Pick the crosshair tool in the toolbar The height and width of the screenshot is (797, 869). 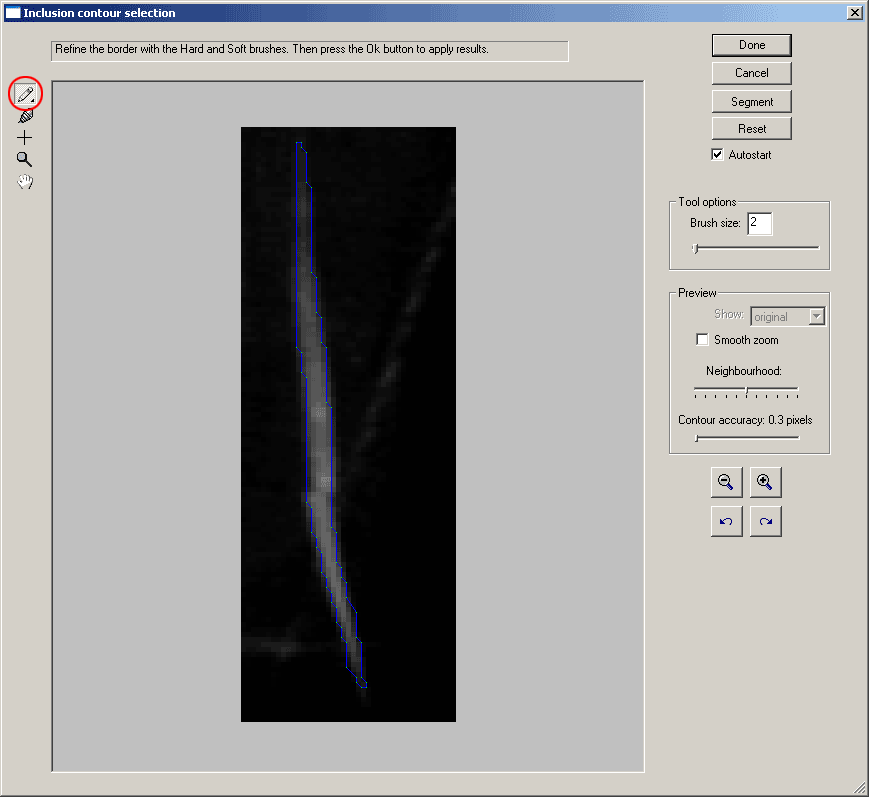[x=25, y=138]
